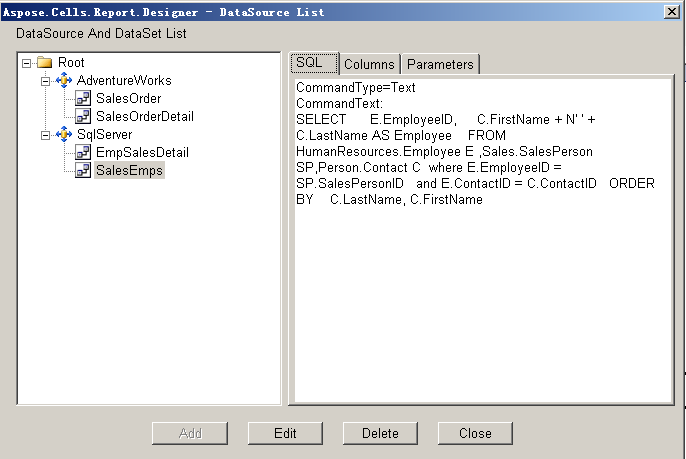Viewport: 686px width, 459px height.
Task: Click the 'BY C.LastName, C.FirstName' line
Action: pos(389,200)
